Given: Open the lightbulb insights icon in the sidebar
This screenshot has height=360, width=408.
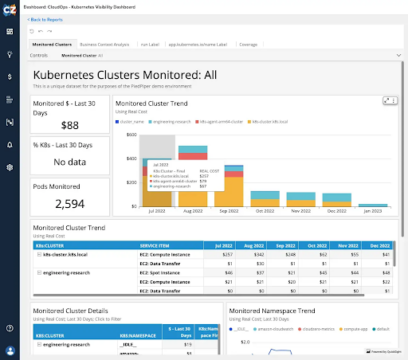Looking at the screenshot, I should coord(10,54).
